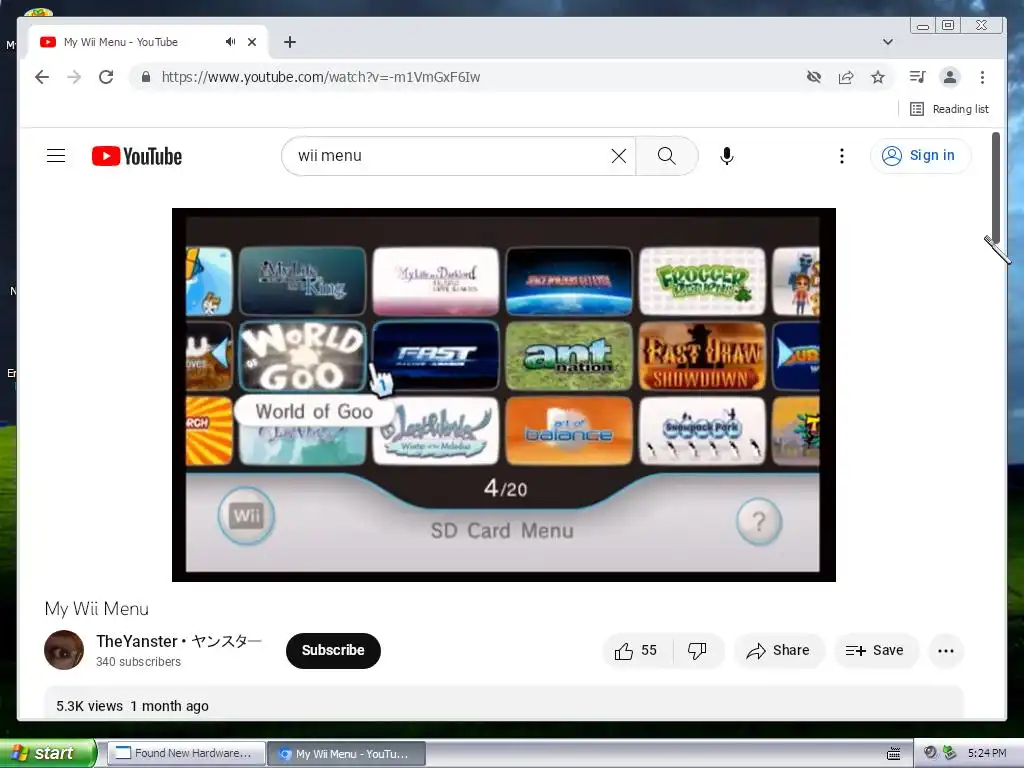Screen dimensions: 1024x768
Task: Open the Windows start button
Action: click(47, 753)
